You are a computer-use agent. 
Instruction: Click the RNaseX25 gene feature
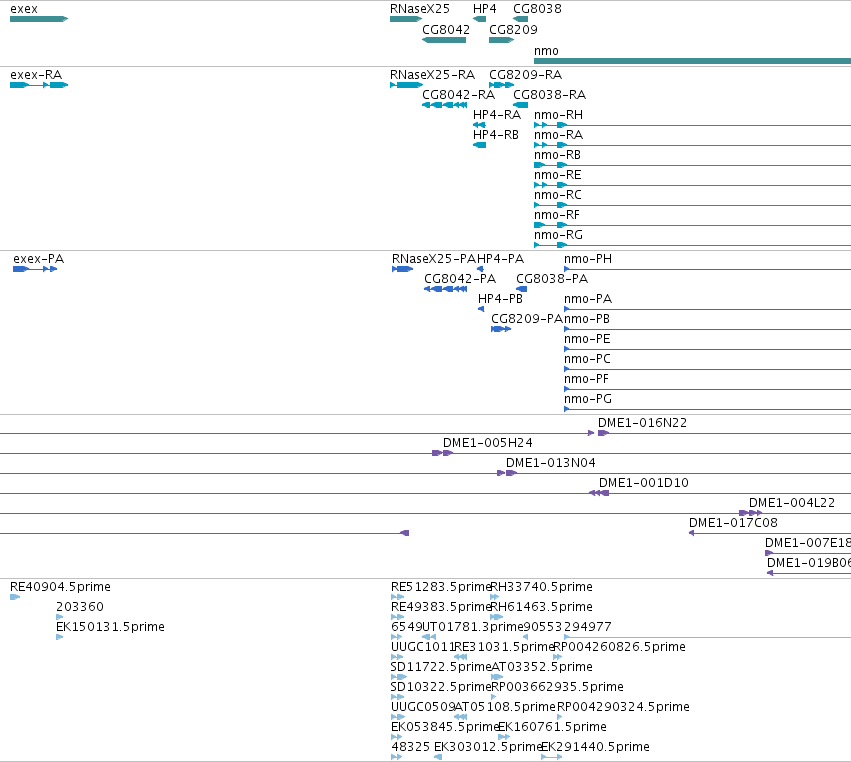point(406,19)
